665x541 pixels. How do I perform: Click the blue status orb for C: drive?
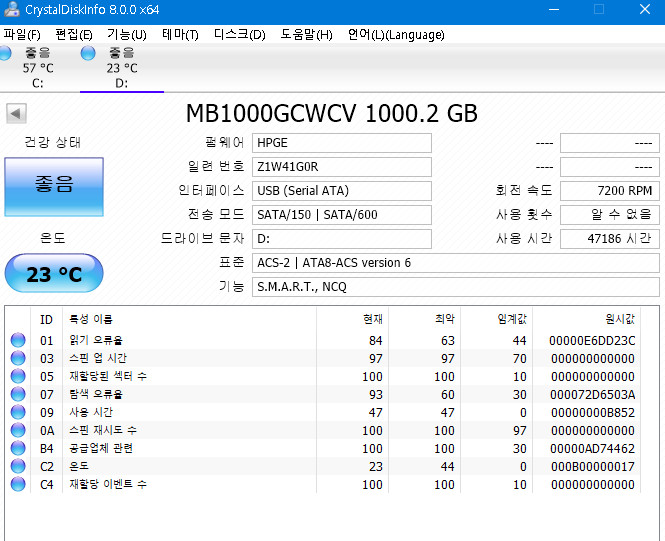5,53
